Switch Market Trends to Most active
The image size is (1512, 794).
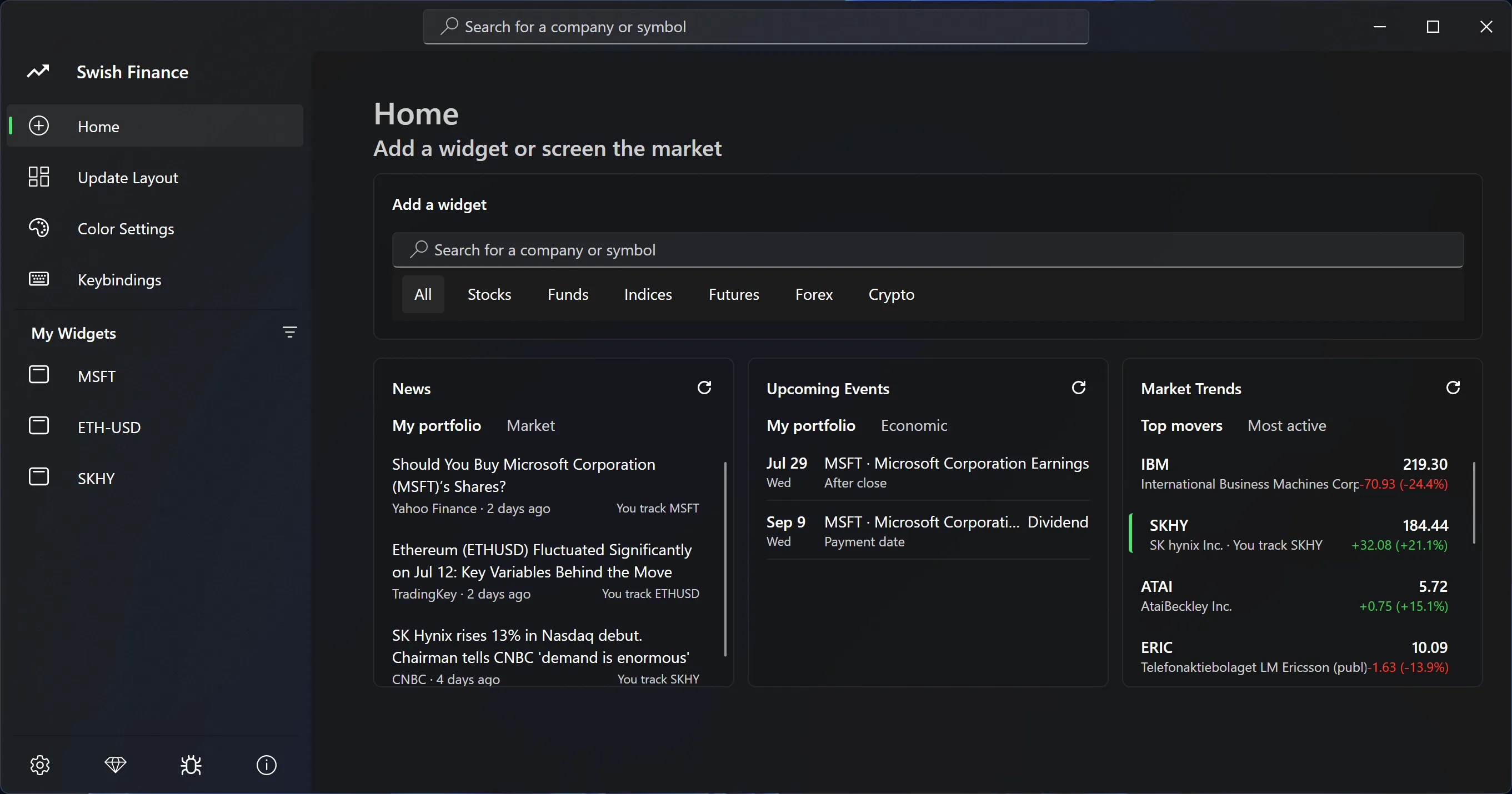[1286, 425]
